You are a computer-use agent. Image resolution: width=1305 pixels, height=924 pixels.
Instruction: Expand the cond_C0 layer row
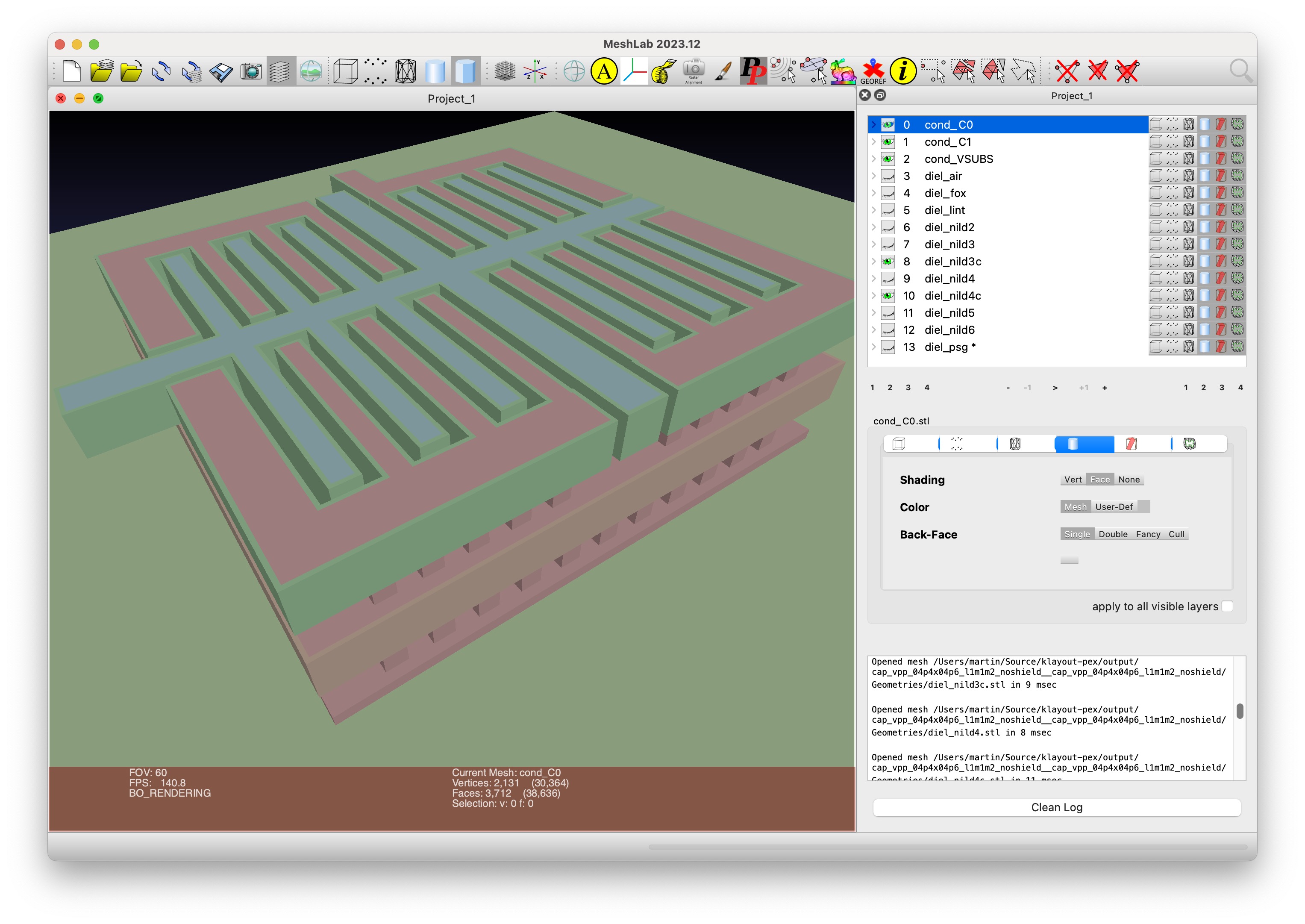(x=874, y=125)
